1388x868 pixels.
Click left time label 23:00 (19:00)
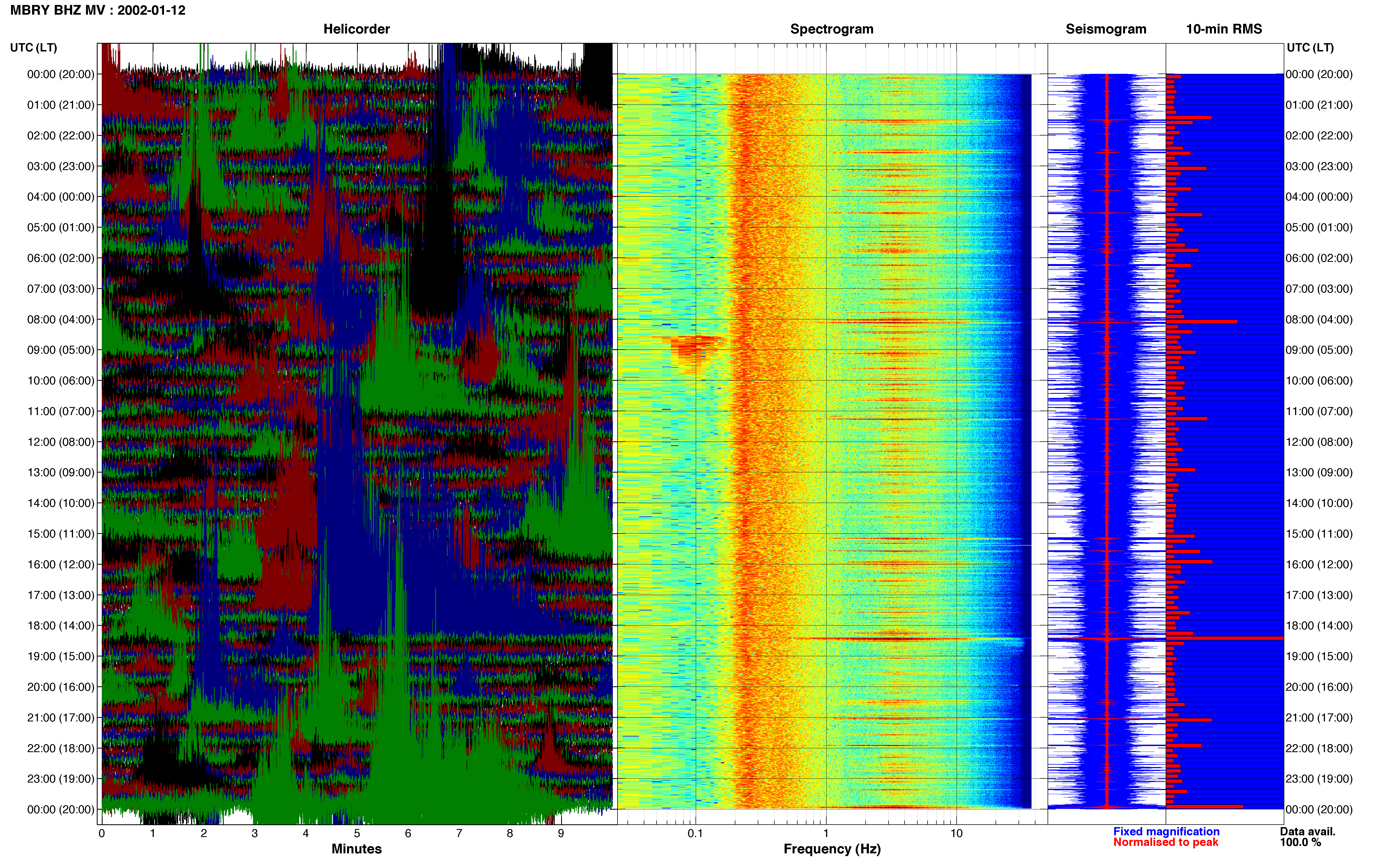coord(61,778)
